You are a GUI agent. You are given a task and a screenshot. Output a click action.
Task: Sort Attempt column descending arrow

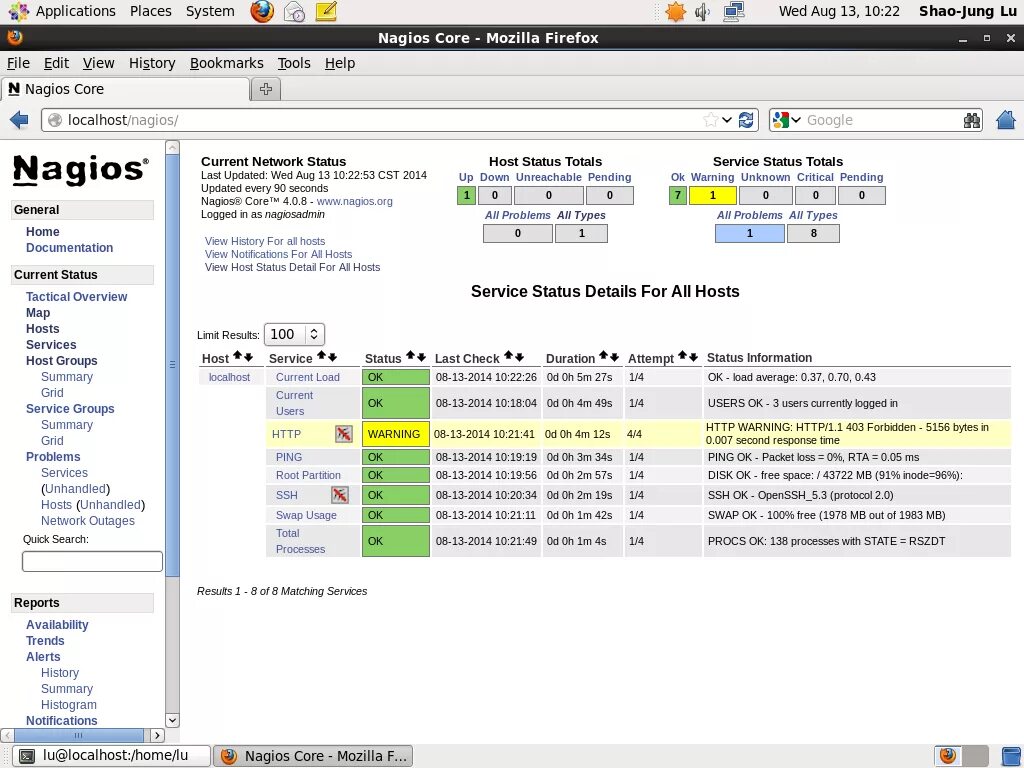[693, 357]
